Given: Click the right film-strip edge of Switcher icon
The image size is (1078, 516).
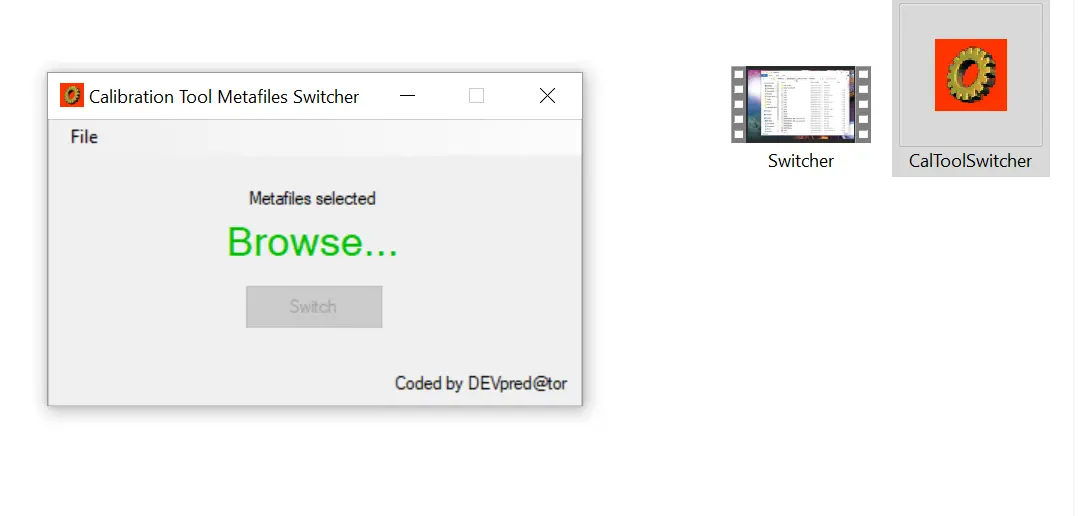Looking at the screenshot, I should click(x=863, y=104).
